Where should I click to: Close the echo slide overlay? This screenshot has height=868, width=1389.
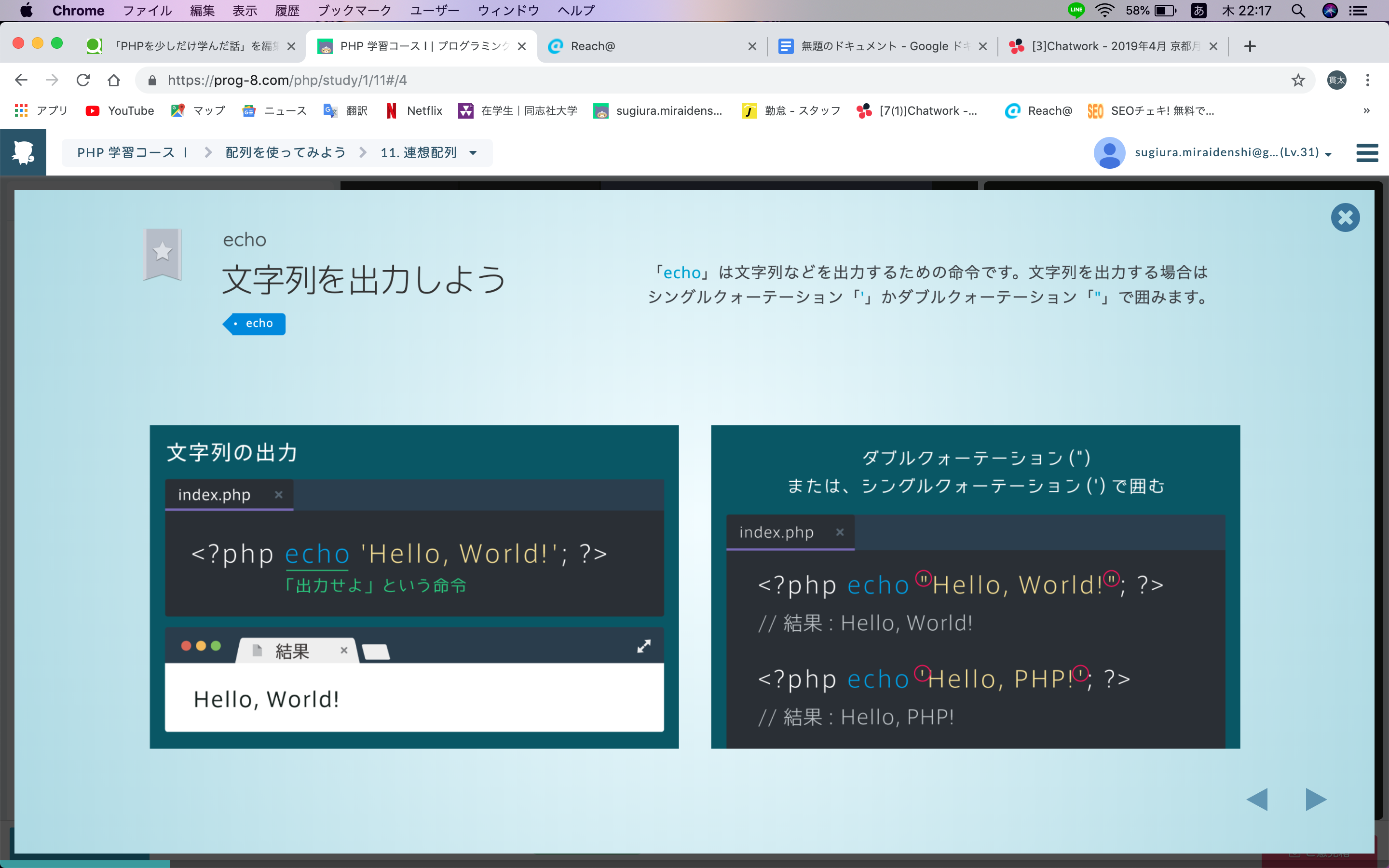1345,217
